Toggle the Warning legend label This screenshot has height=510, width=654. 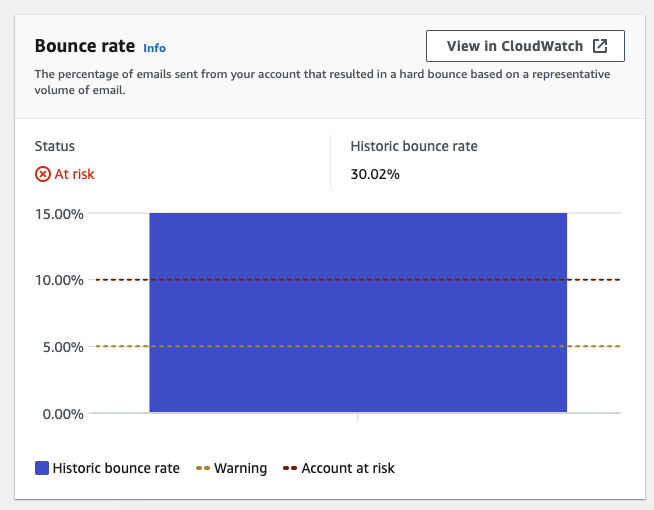tap(240, 468)
